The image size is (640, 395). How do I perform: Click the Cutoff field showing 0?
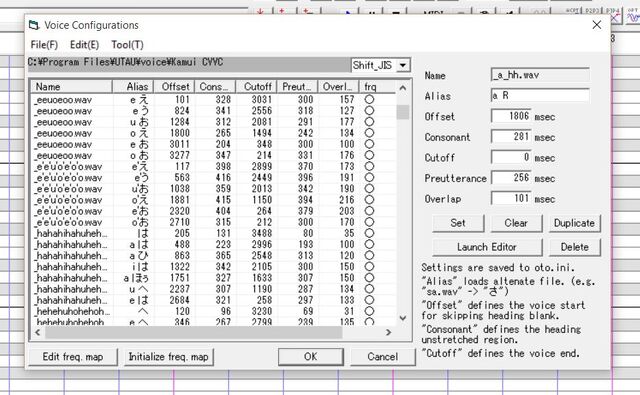[x=511, y=157]
